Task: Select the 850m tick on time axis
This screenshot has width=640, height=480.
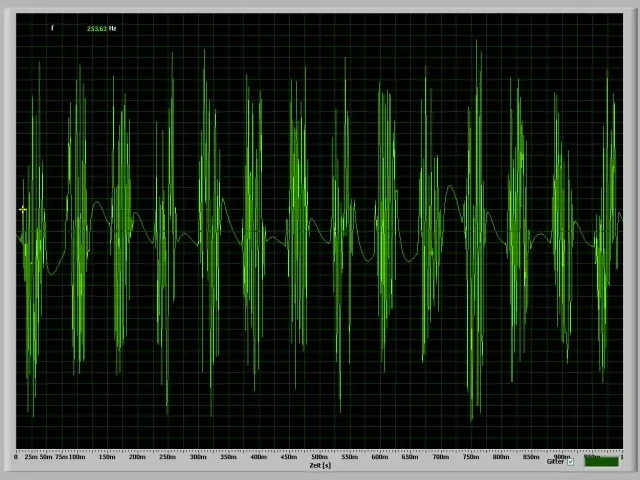Action: (x=530, y=457)
